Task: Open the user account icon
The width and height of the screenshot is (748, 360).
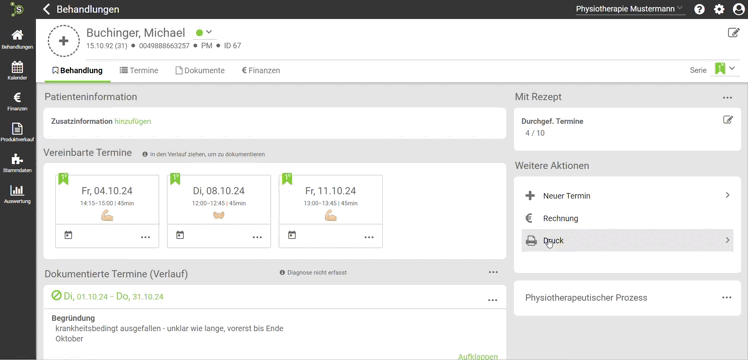Action: [738, 9]
